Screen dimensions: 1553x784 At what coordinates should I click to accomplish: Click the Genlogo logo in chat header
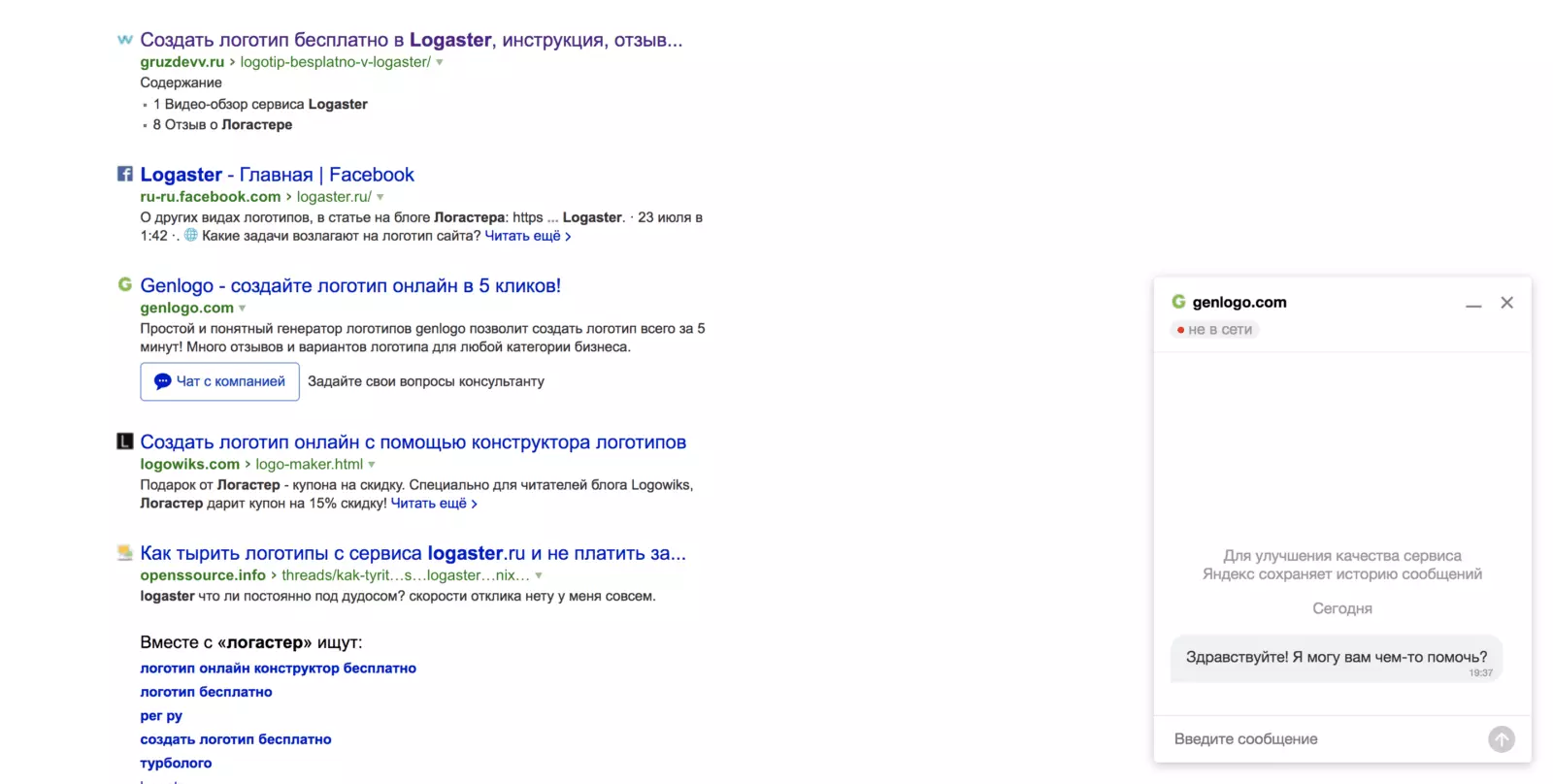pyautogui.click(x=1178, y=302)
